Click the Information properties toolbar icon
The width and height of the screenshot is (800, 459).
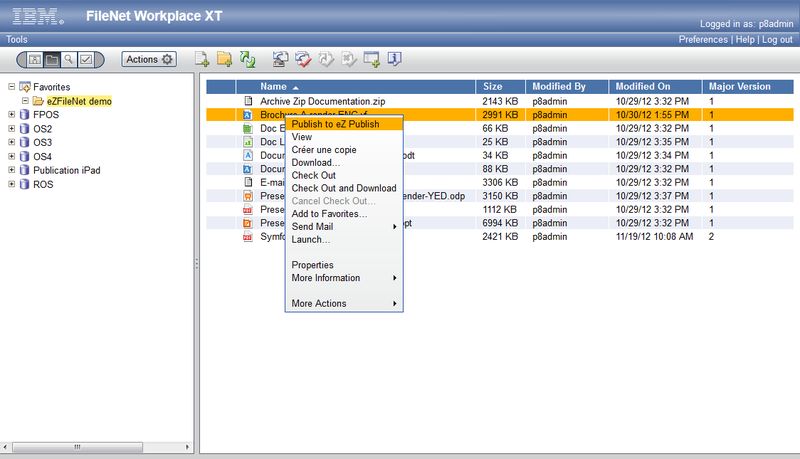click(394, 59)
